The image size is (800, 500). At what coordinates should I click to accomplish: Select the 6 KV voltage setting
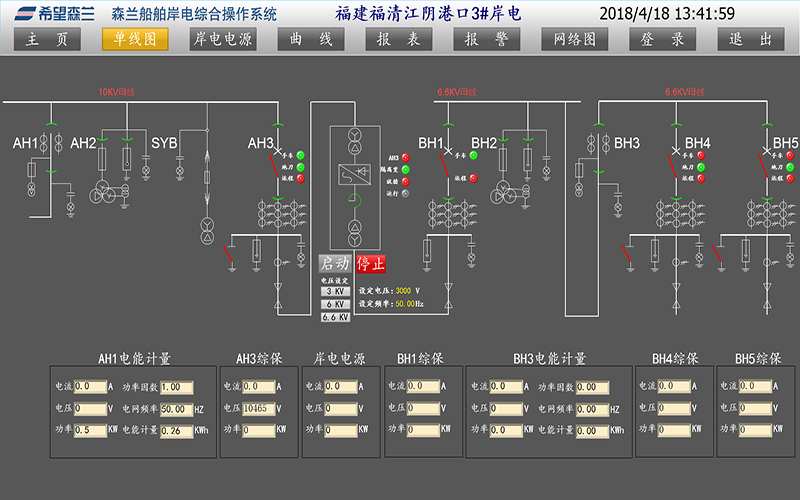click(335, 304)
